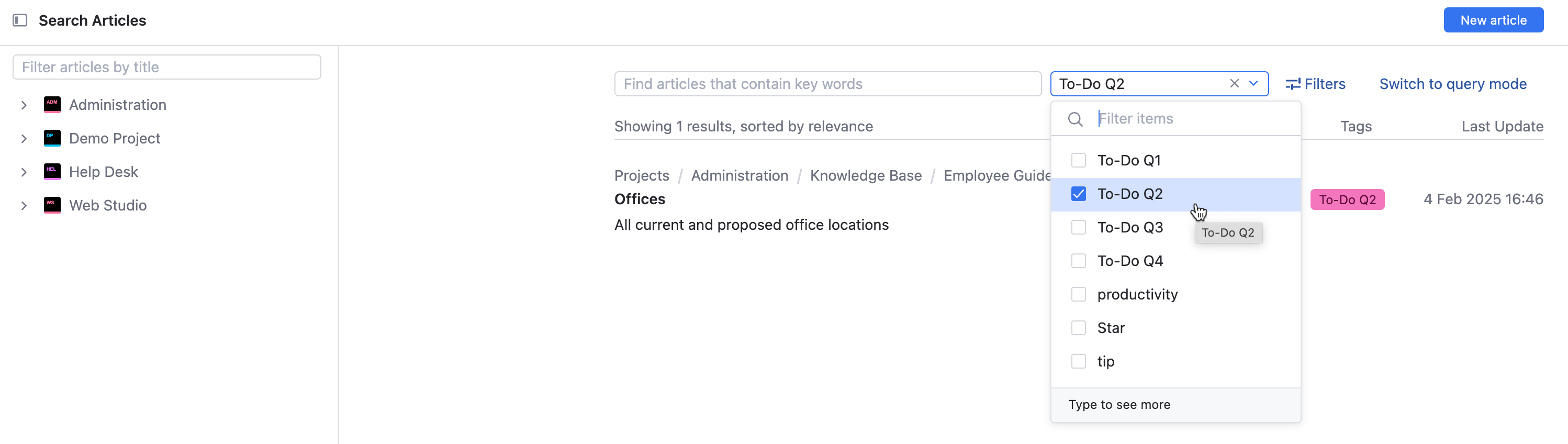Click the magnifier icon in the tag dropdown

pyautogui.click(x=1075, y=119)
